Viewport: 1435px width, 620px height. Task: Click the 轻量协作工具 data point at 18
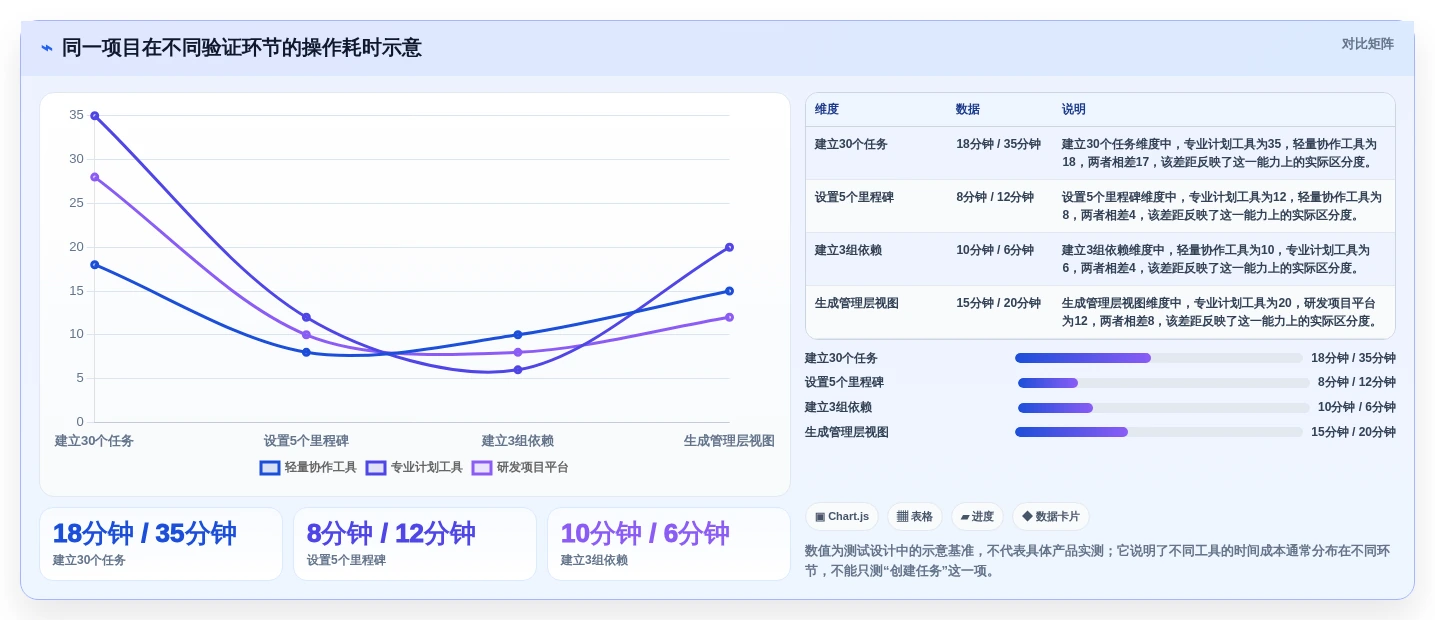click(95, 265)
